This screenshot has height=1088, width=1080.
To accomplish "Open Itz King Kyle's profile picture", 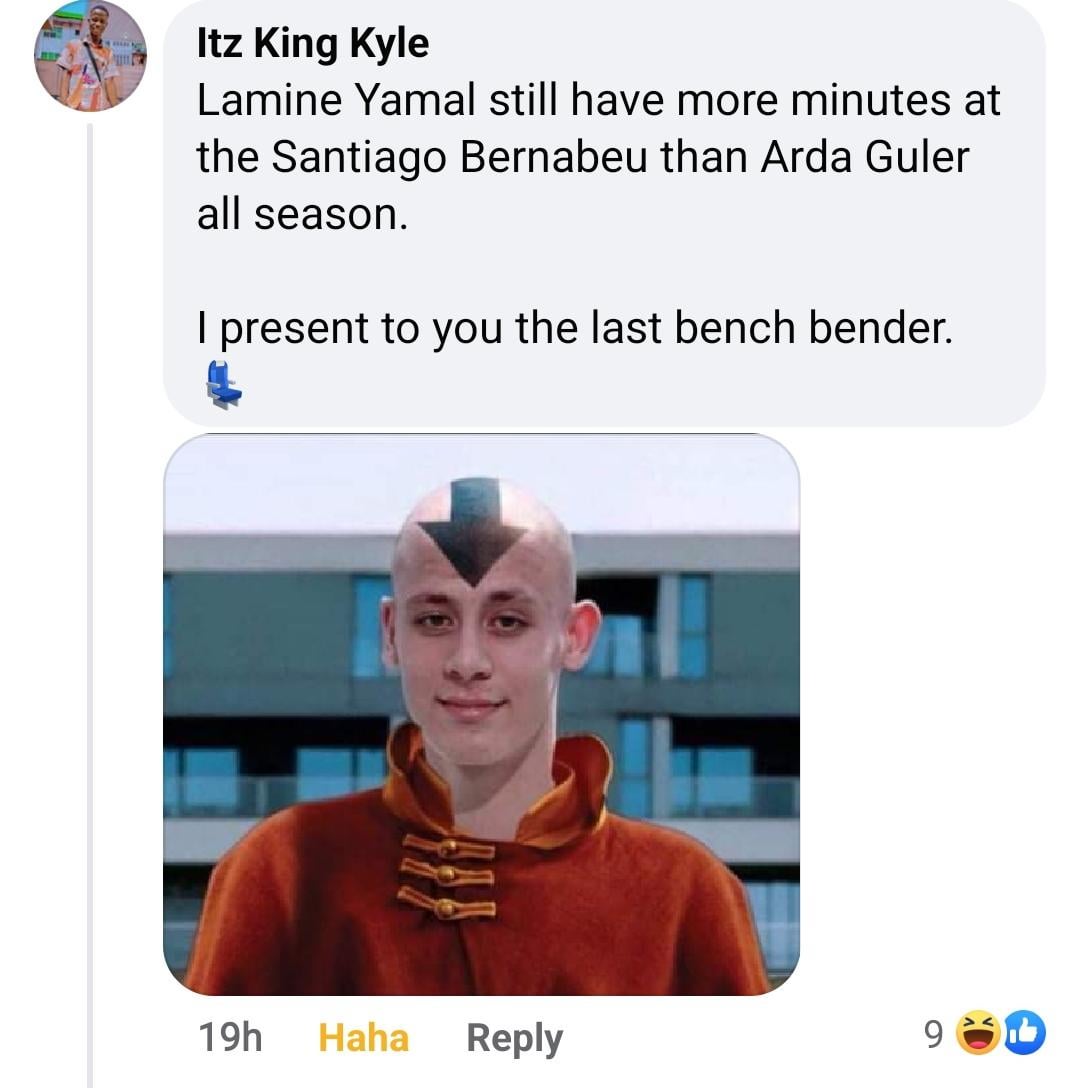I will point(90,56).
